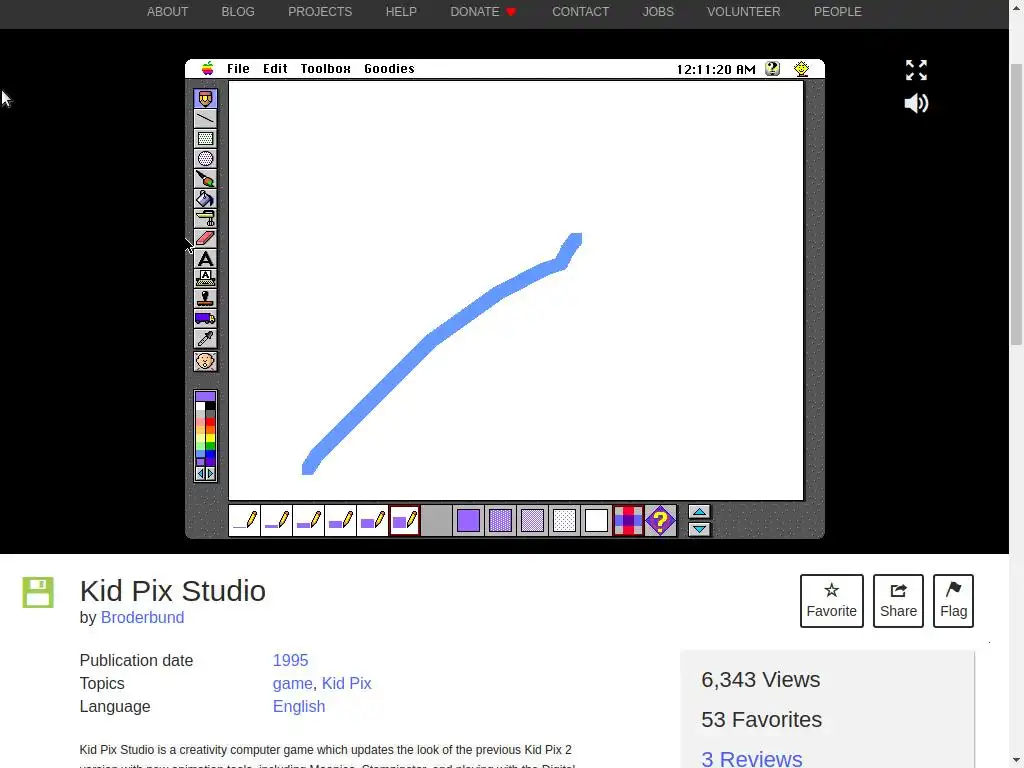This screenshot has width=1024, height=768.
Task: Open the VOLUNTEER navigation link
Action: (x=743, y=12)
